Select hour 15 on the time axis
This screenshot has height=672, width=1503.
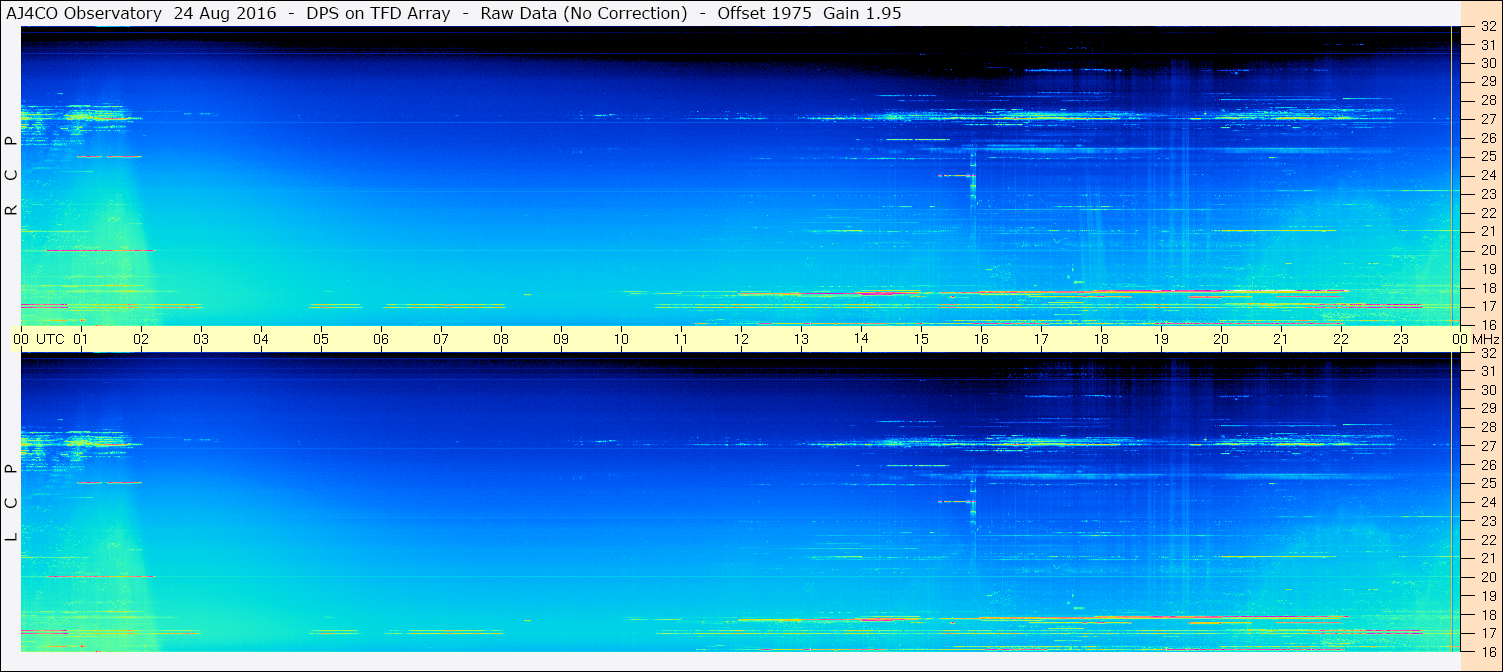point(921,339)
